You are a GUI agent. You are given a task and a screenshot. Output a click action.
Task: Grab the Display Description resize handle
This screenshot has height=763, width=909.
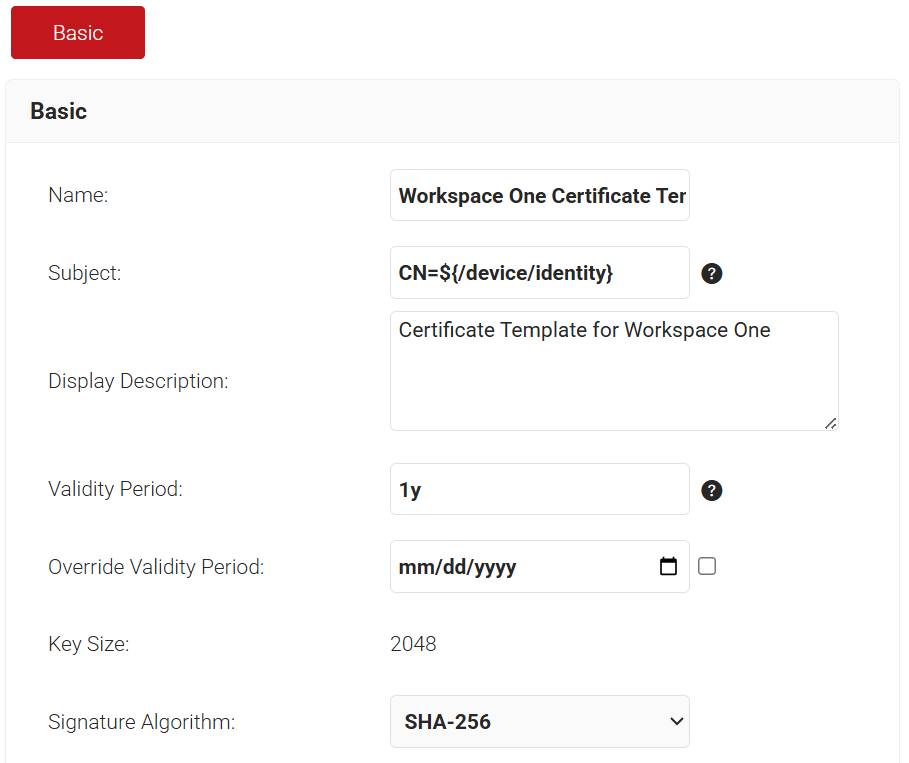pos(831,423)
